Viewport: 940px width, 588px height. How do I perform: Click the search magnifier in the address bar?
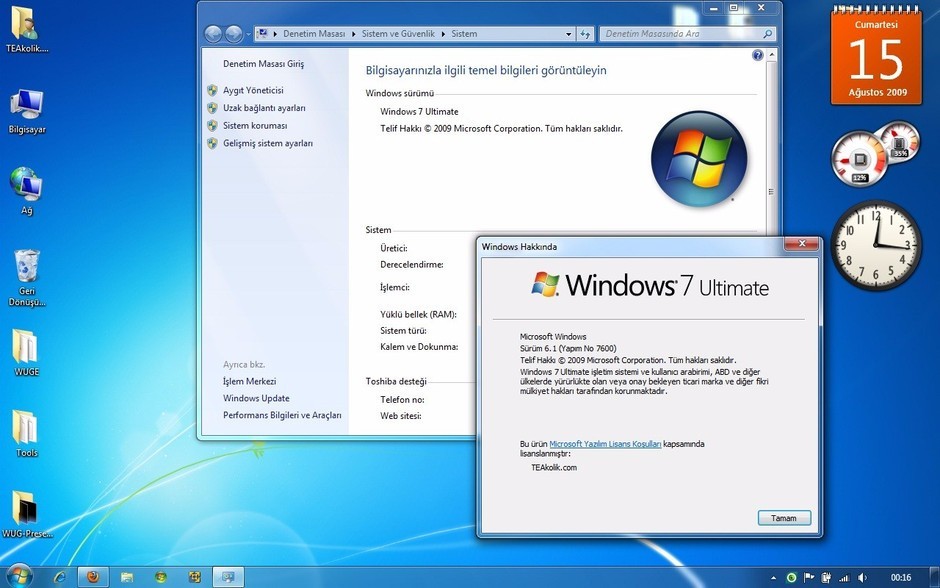[766, 33]
